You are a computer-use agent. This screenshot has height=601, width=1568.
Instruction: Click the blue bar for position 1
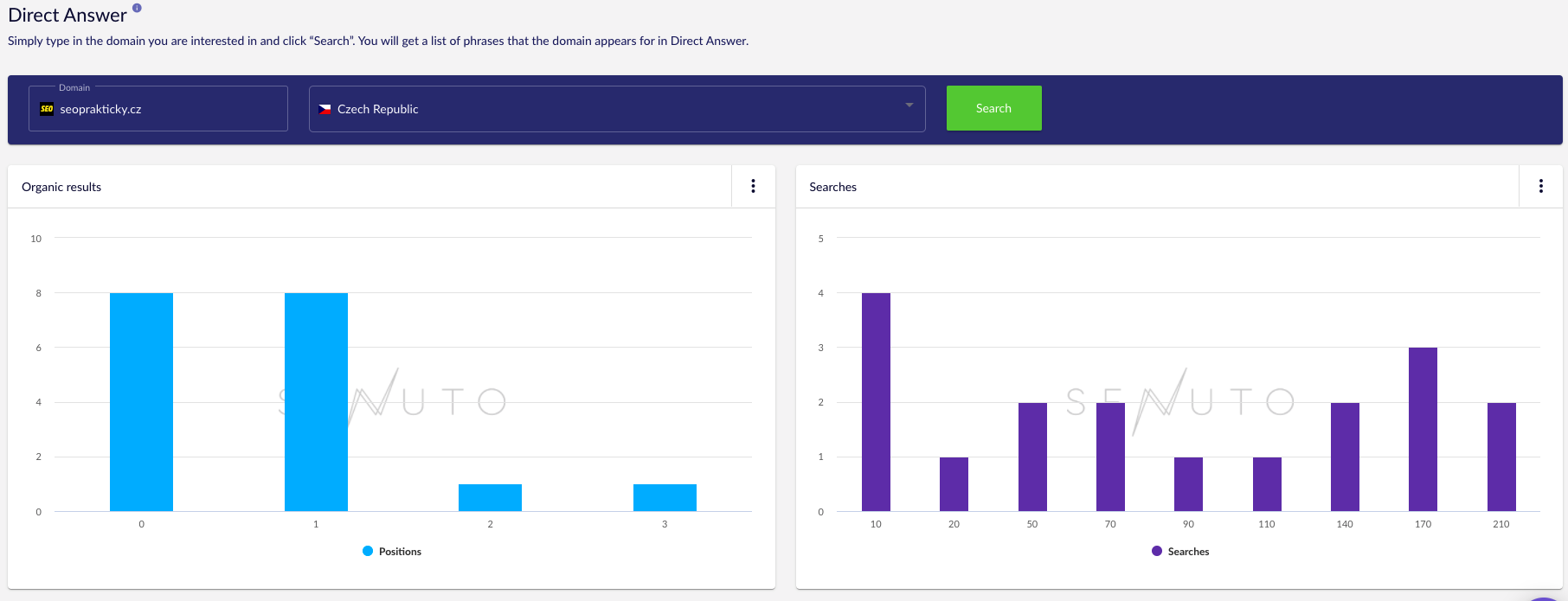[316, 402]
